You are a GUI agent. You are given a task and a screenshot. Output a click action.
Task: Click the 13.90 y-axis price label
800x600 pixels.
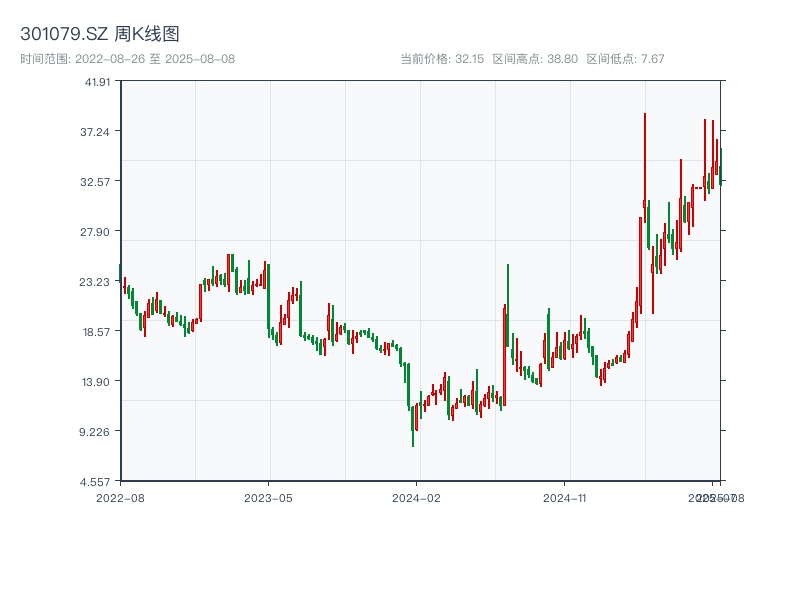[97, 382]
